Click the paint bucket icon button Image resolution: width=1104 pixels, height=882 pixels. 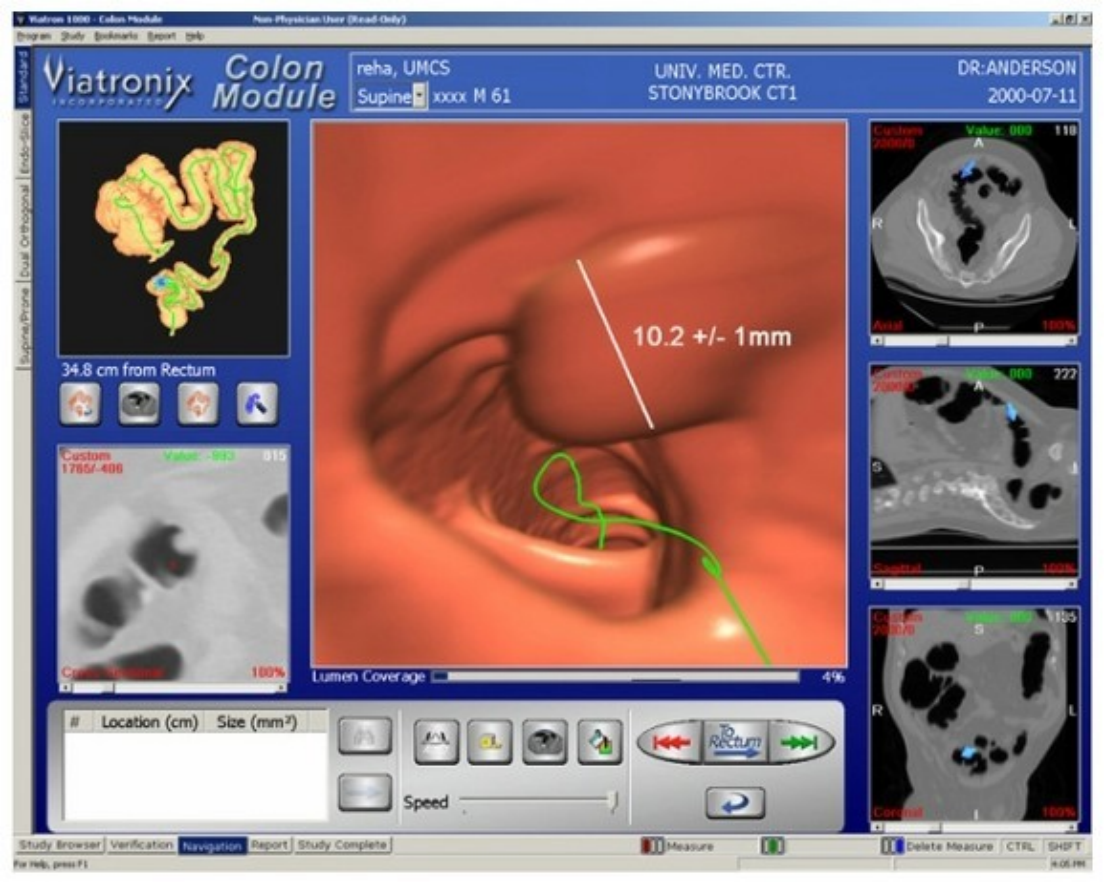pos(600,741)
